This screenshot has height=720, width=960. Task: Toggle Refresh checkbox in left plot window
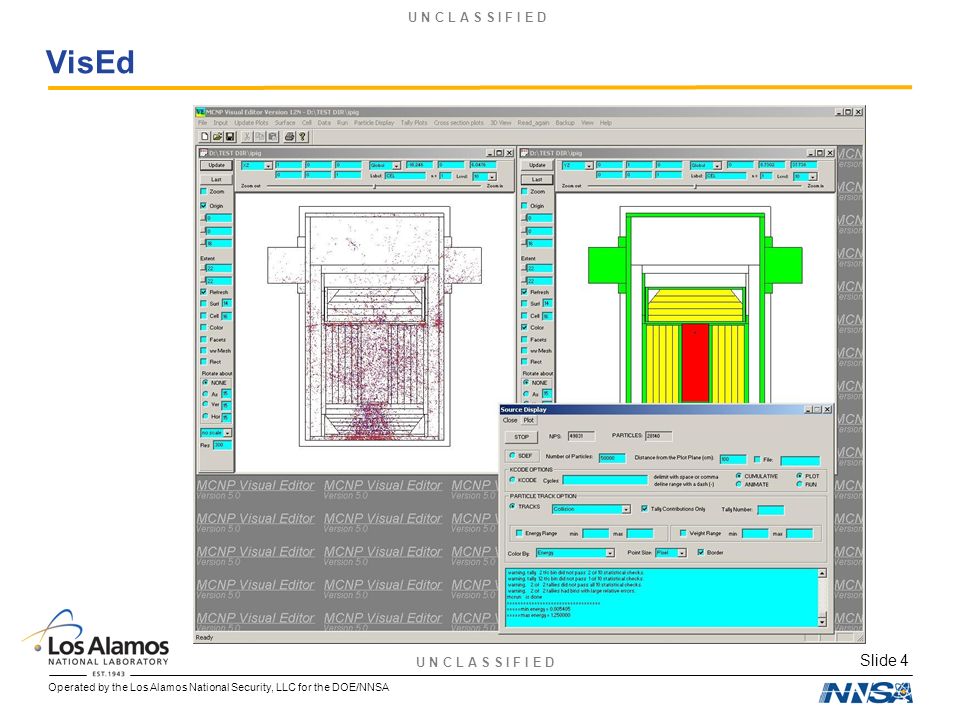pyautogui.click(x=204, y=292)
